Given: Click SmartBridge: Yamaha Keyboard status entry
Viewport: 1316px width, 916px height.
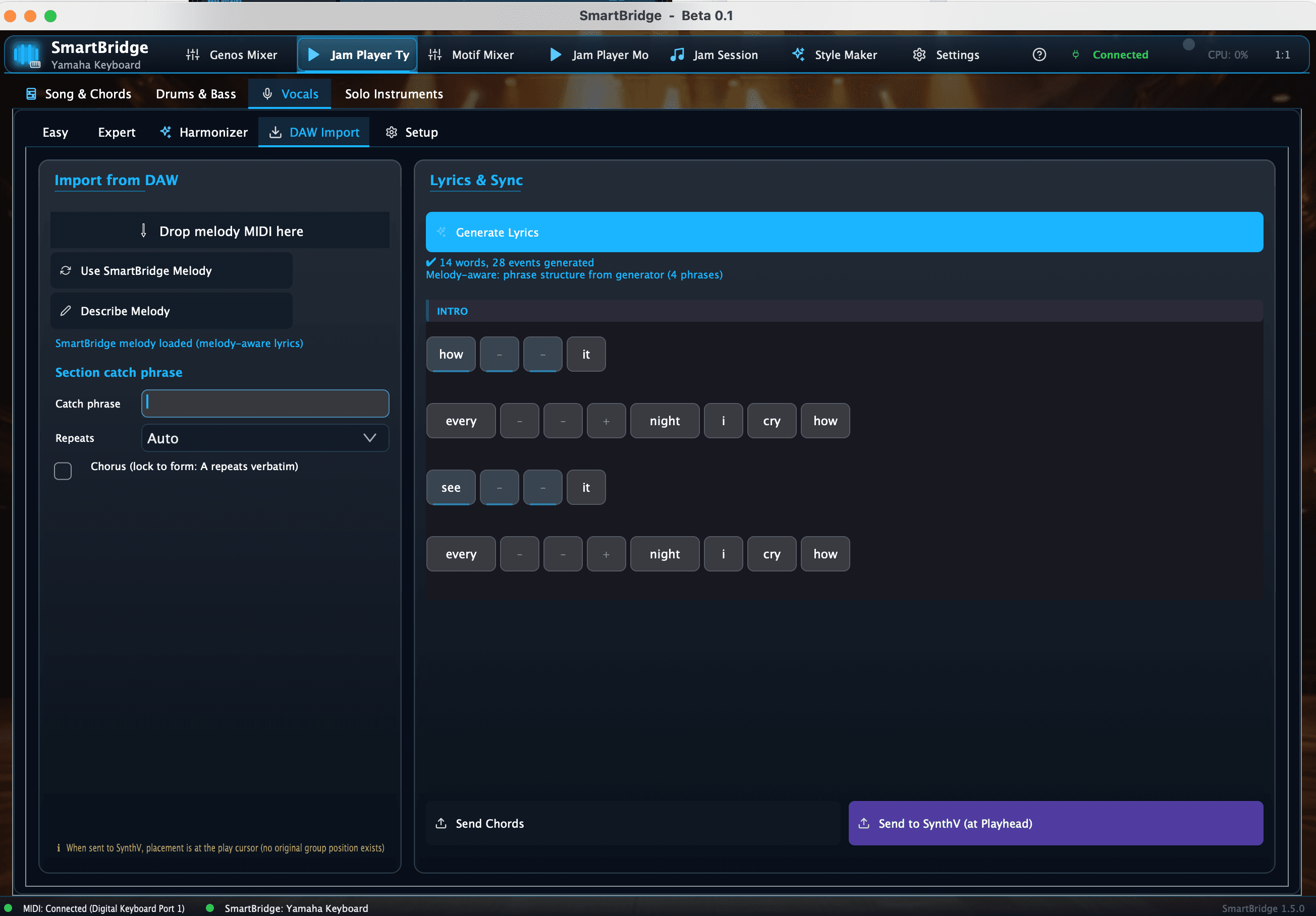Looking at the screenshot, I should pyautogui.click(x=296, y=908).
